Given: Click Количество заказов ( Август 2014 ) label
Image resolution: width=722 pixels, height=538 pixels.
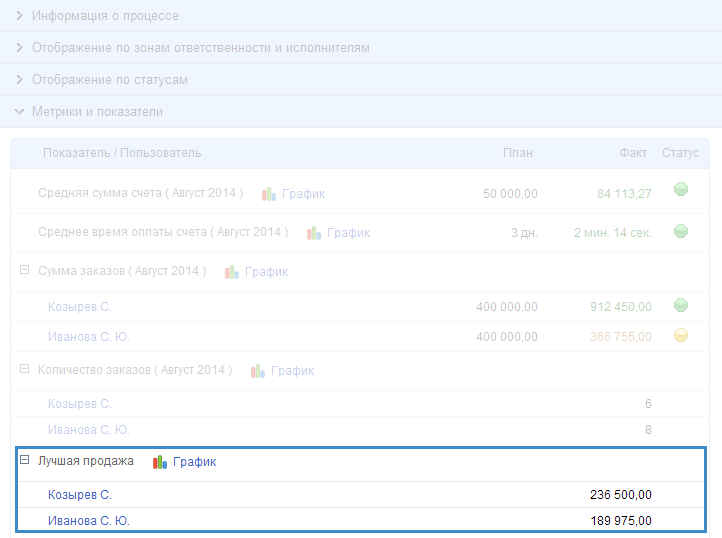Looking at the screenshot, I should pos(135,370).
